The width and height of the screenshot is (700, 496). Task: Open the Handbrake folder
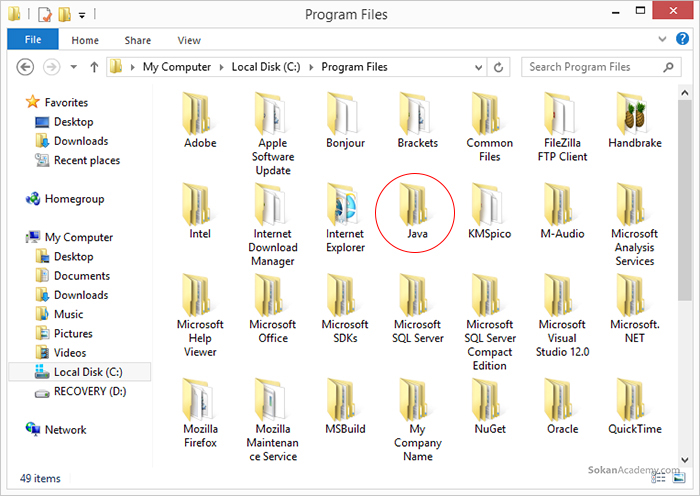click(634, 121)
